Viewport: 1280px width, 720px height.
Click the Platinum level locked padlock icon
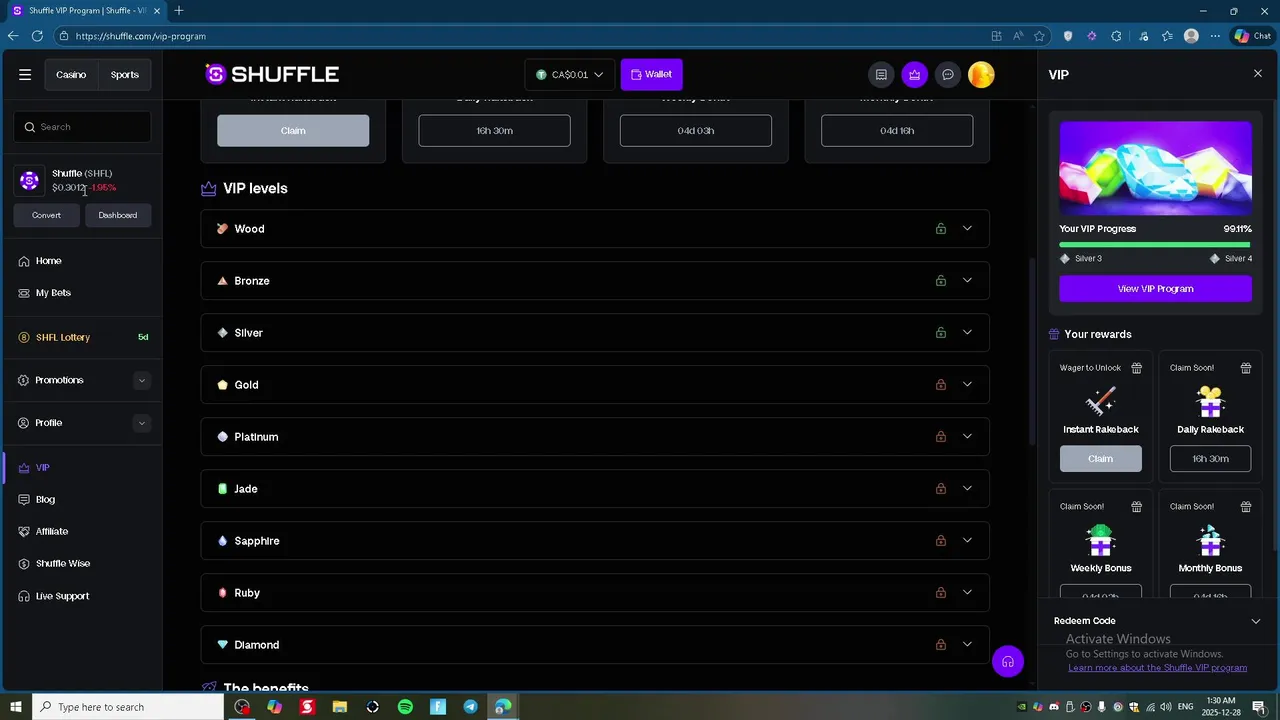[941, 437]
